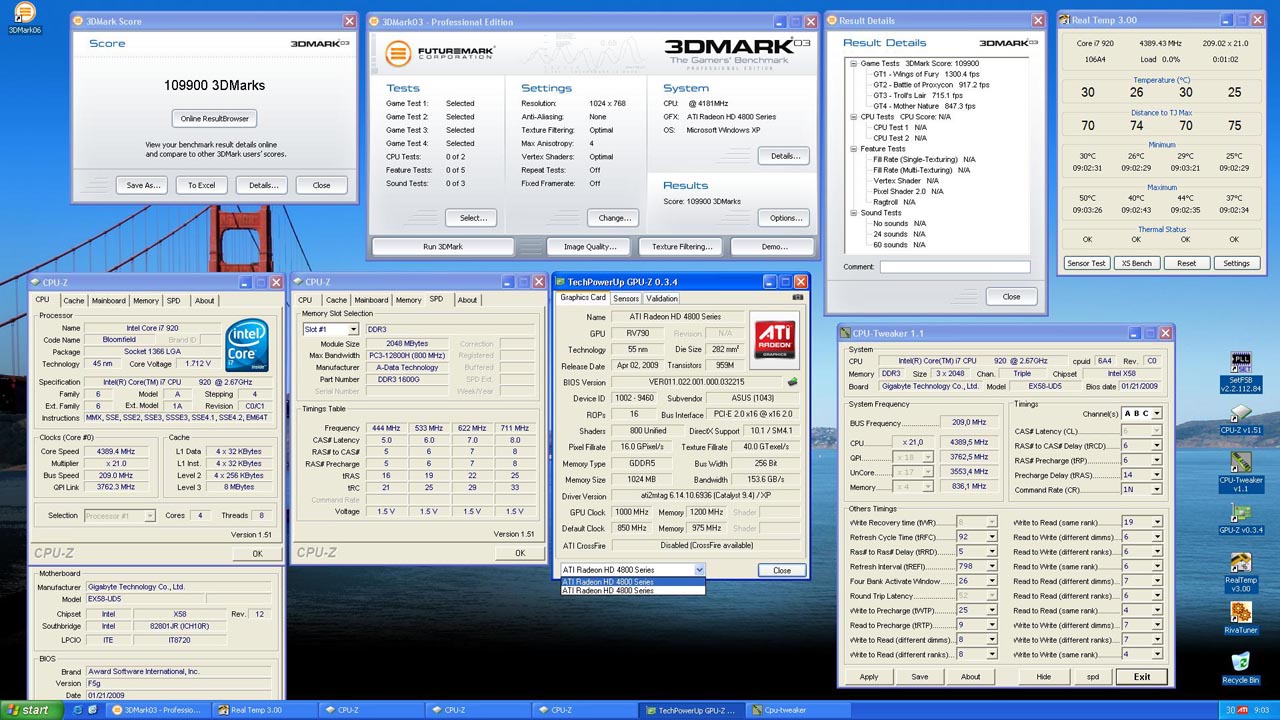1280x720 pixels.
Task: Open the Channel(s) A B C dropdown
Action: pyautogui.click(x=1157, y=413)
